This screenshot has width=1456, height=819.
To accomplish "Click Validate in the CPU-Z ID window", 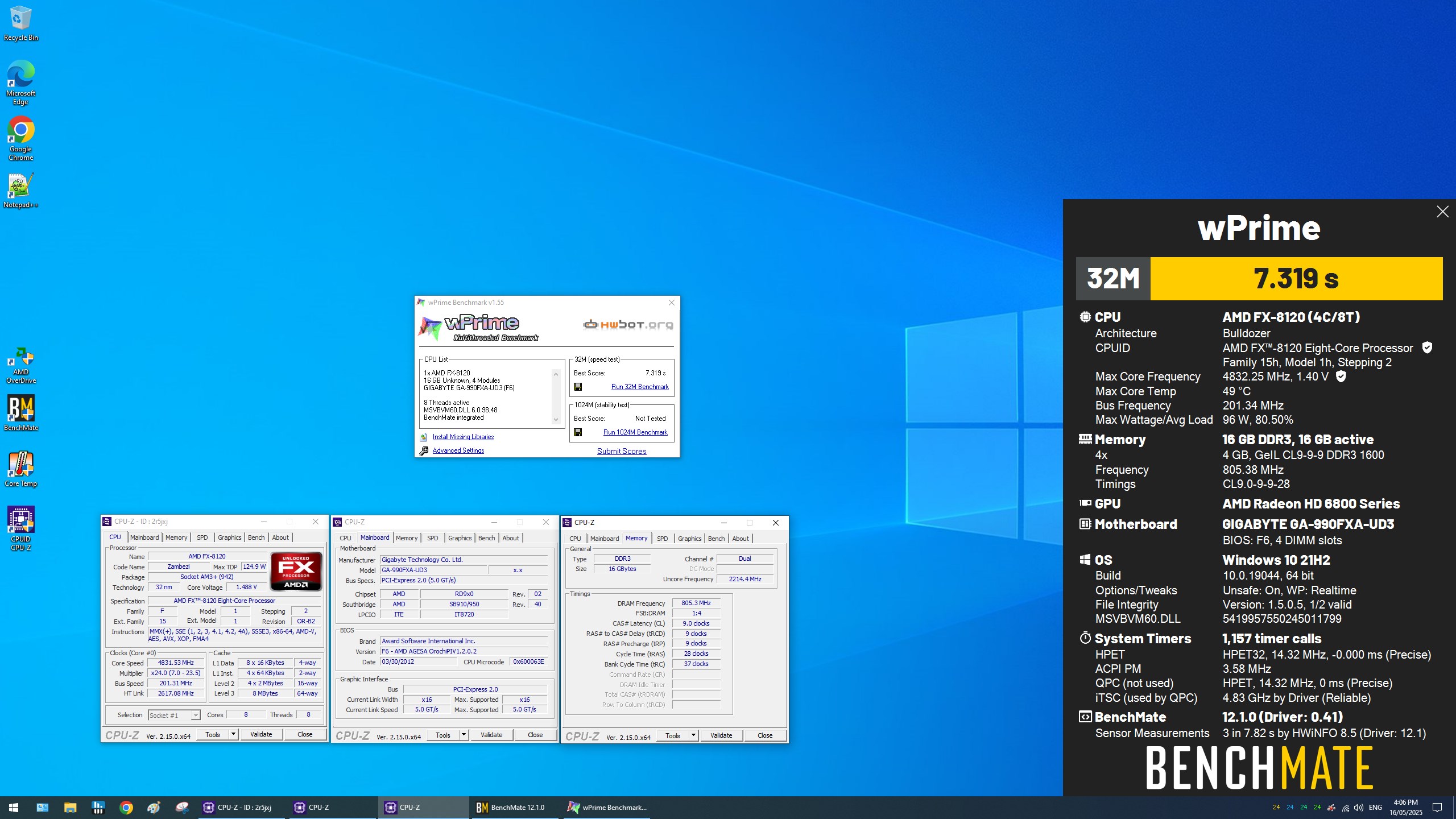I will tap(261, 734).
